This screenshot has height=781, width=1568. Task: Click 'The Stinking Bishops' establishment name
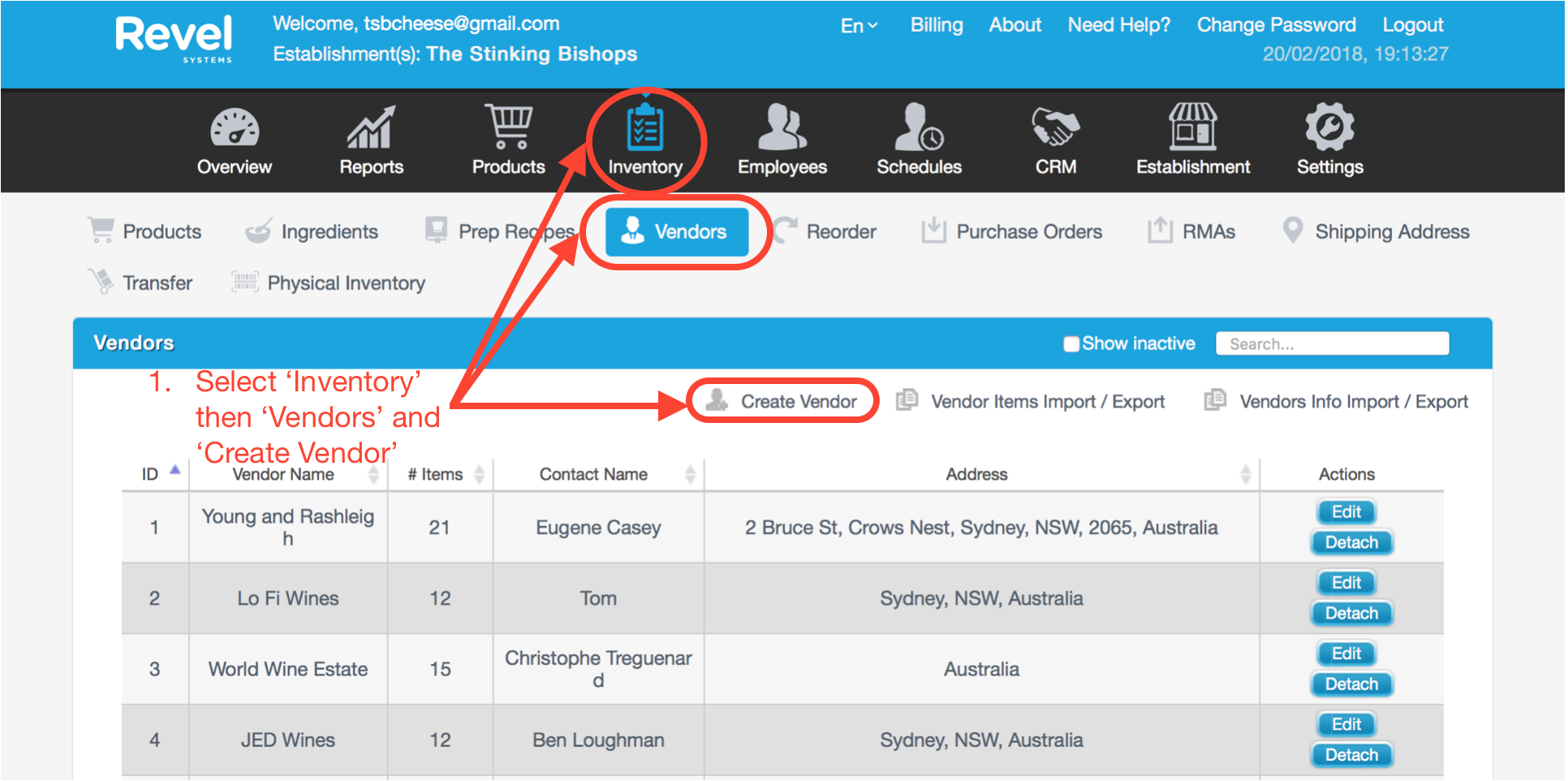point(532,54)
